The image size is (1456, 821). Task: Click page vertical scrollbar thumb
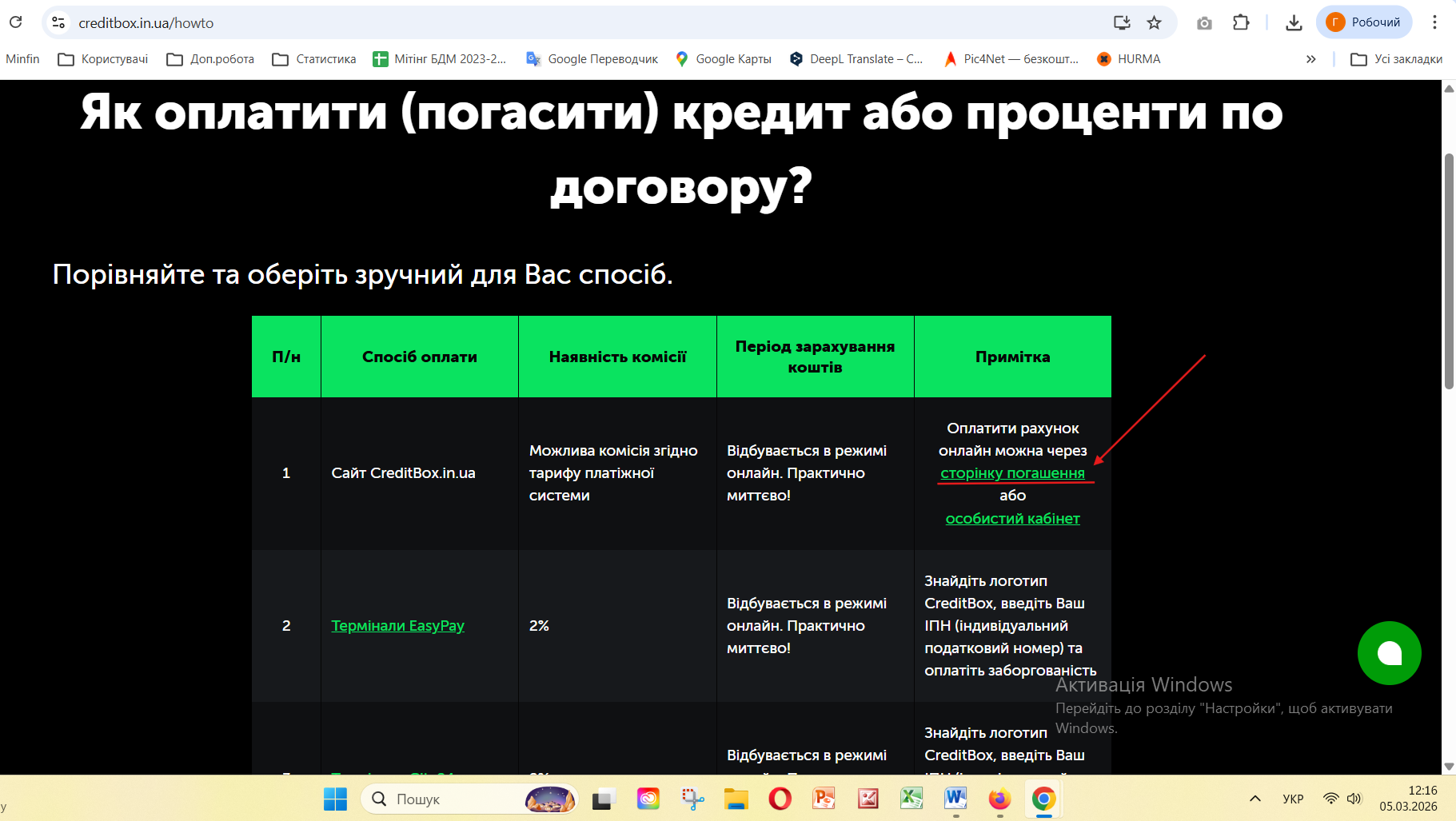pos(1449,272)
